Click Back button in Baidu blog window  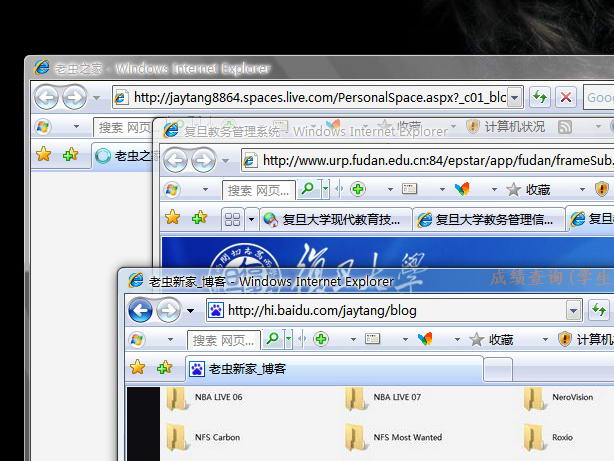[x=142, y=311]
